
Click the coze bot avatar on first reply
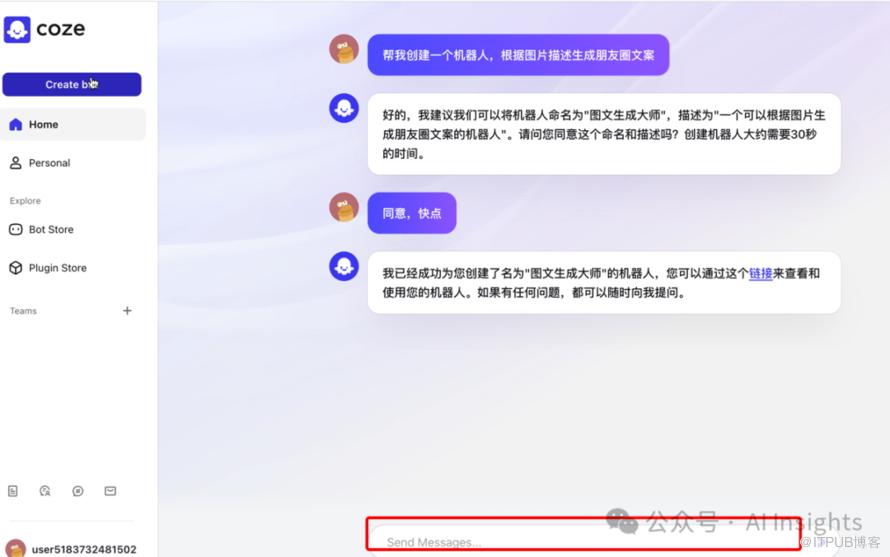point(344,108)
